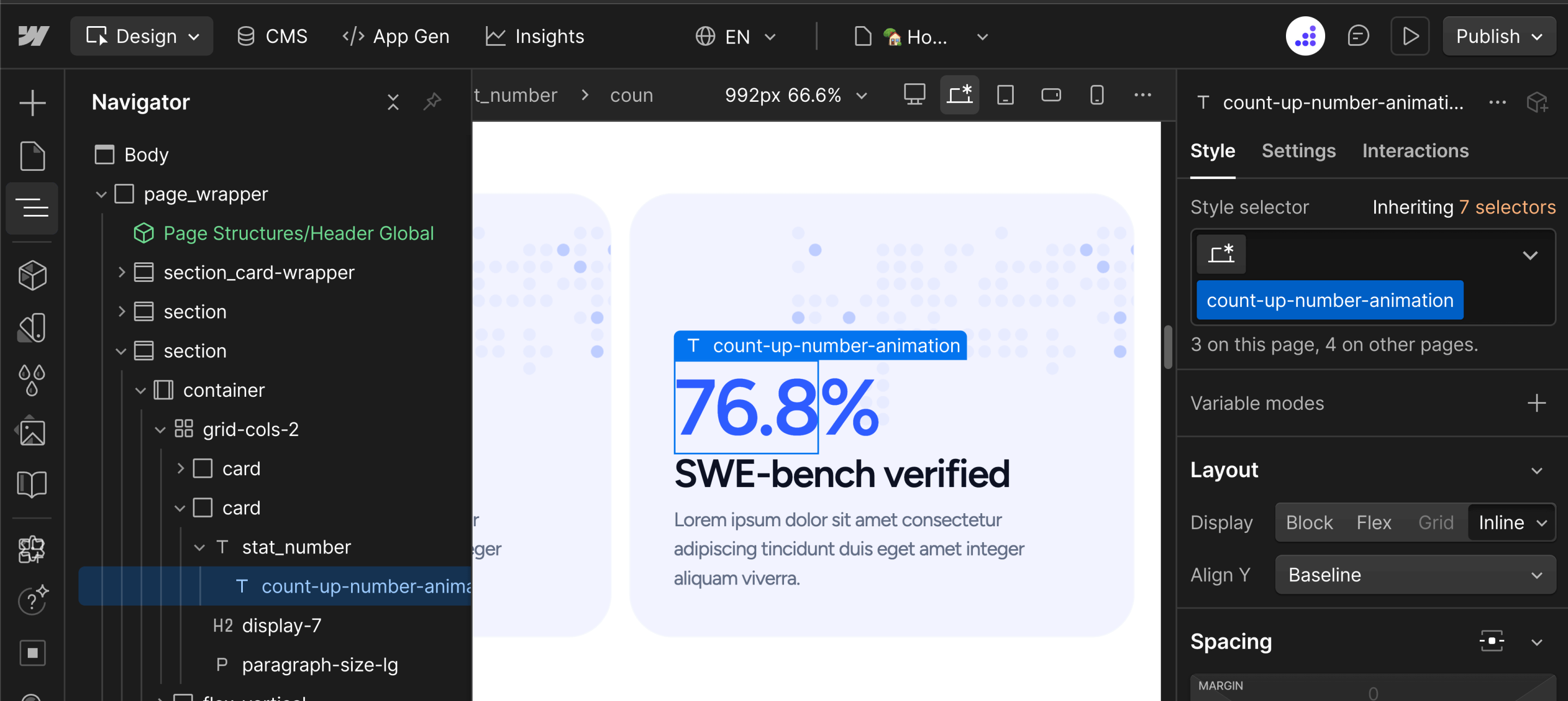Click the Webflow logo menu icon
The height and width of the screenshot is (701, 1568).
(x=33, y=36)
